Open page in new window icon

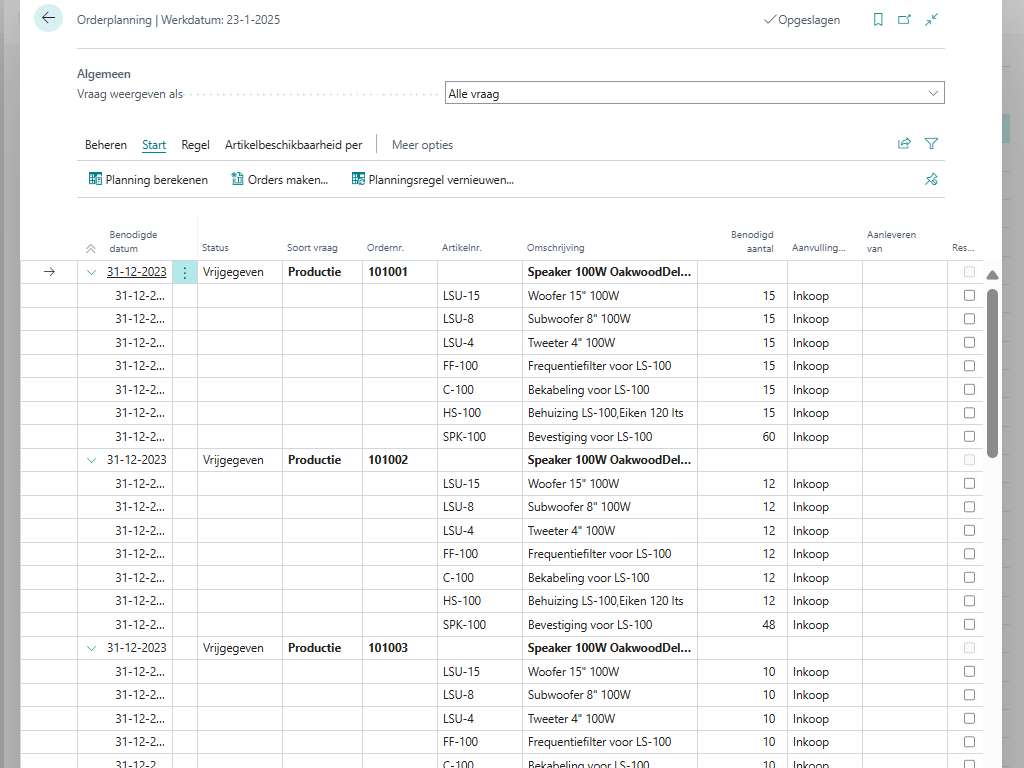click(904, 19)
